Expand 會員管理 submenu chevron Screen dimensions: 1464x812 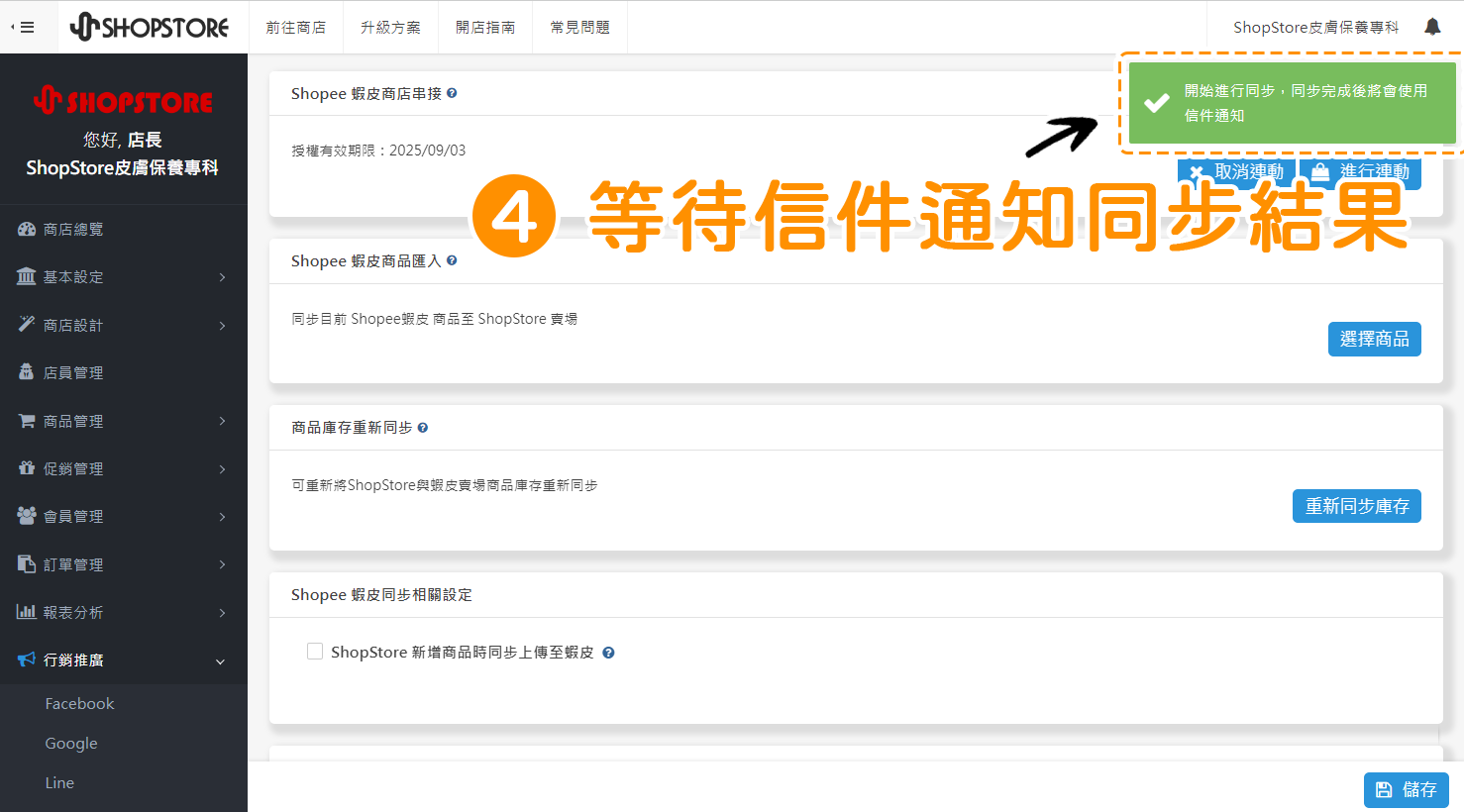click(222, 516)
